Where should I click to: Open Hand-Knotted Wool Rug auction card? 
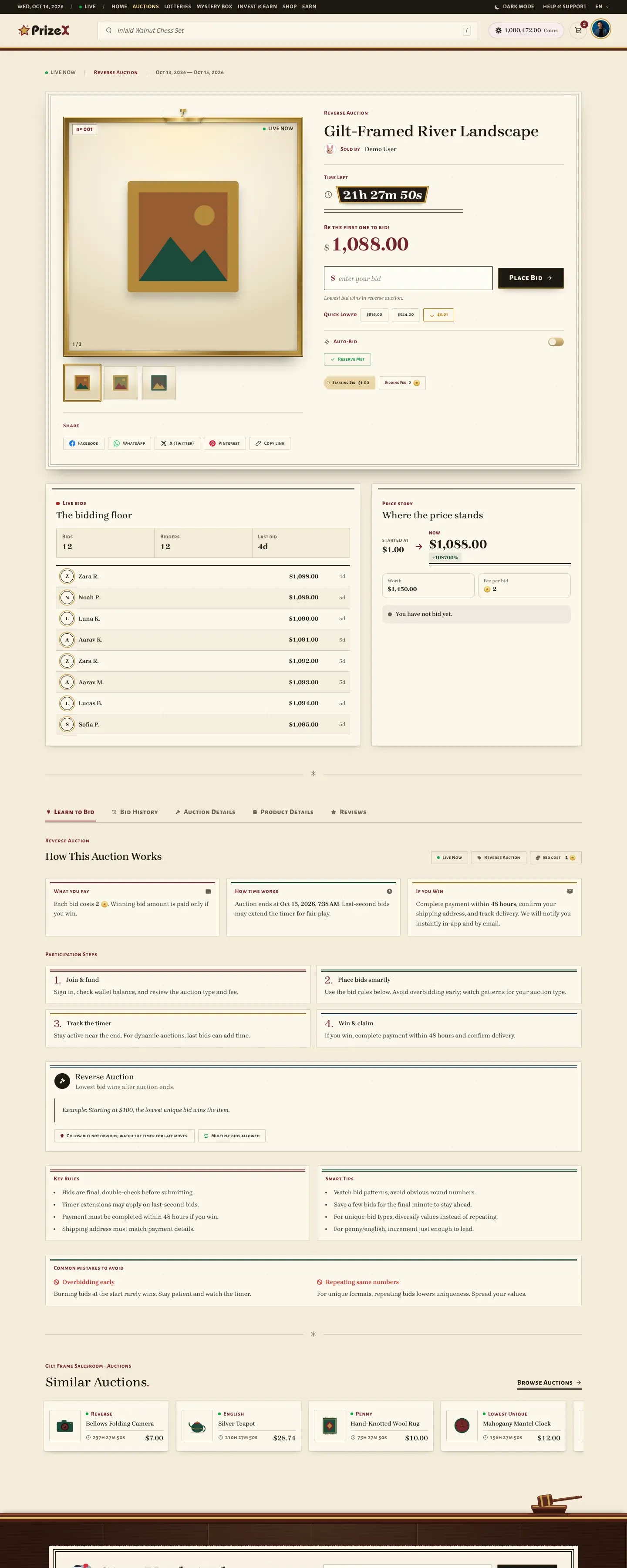pyautogui.click(x=371, y=1426)
